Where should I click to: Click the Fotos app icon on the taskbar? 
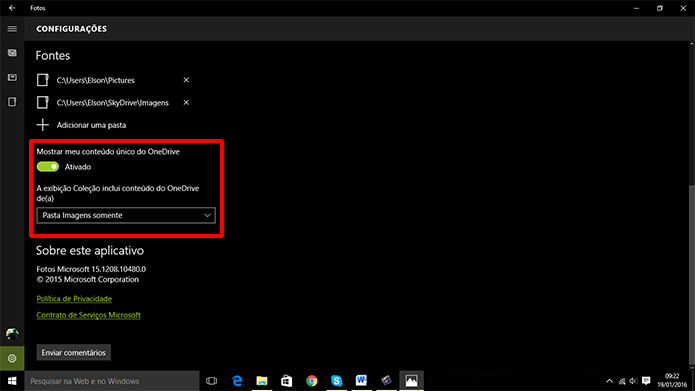[411, 381]
